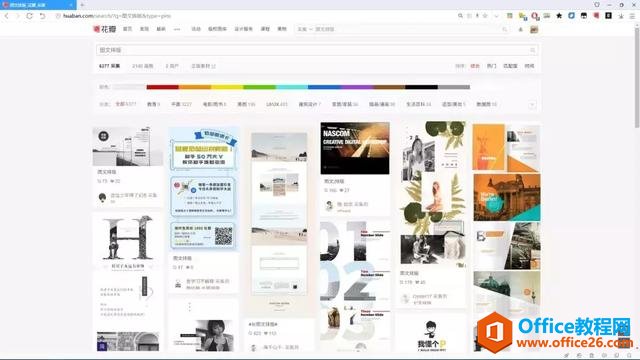Select the 2 用户 results tab
Screen dimensions: 640x360
click(172, 66)
